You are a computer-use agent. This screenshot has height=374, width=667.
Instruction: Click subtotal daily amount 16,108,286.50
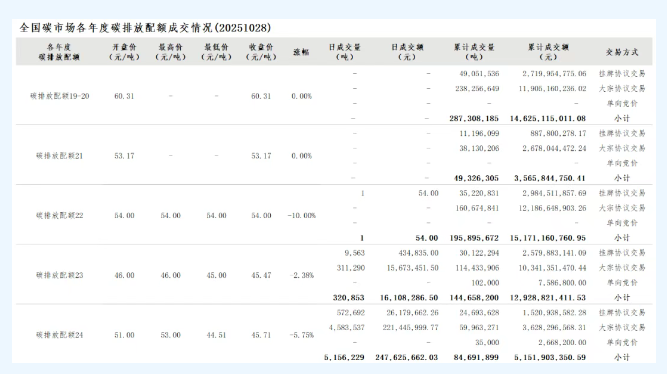(x=409, y=297)
